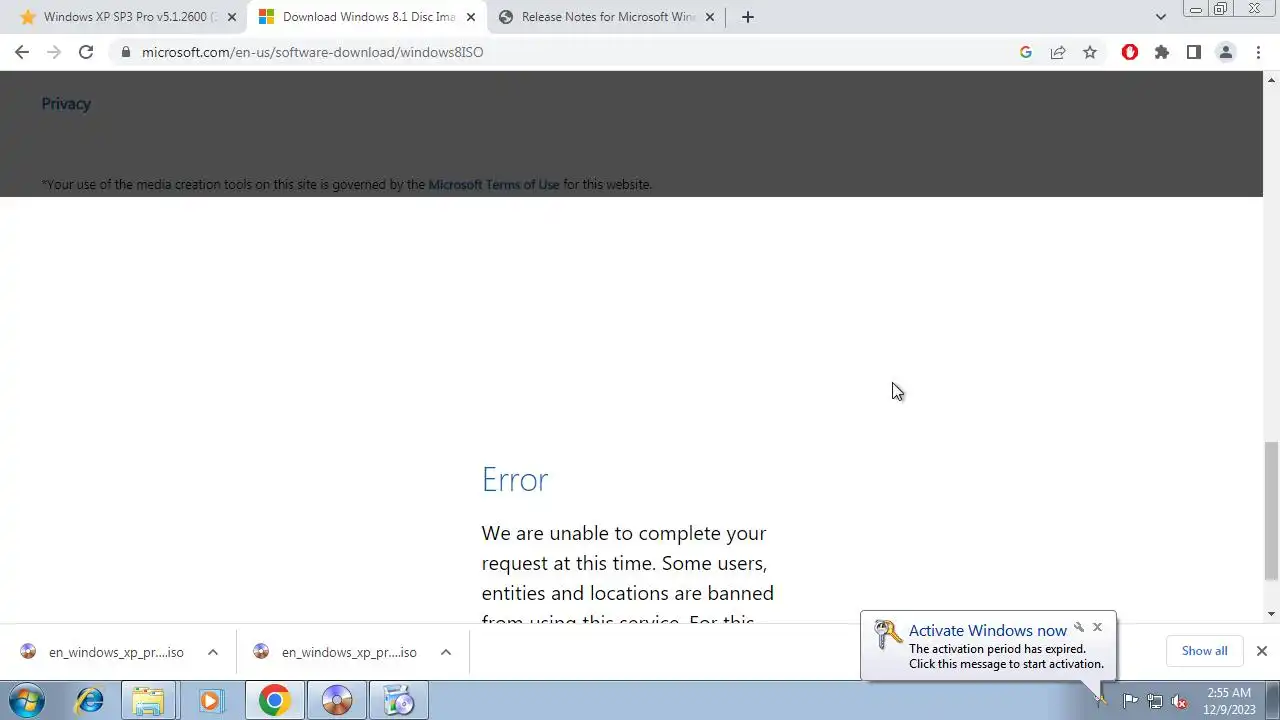Click the Error heading

(515, 479)
